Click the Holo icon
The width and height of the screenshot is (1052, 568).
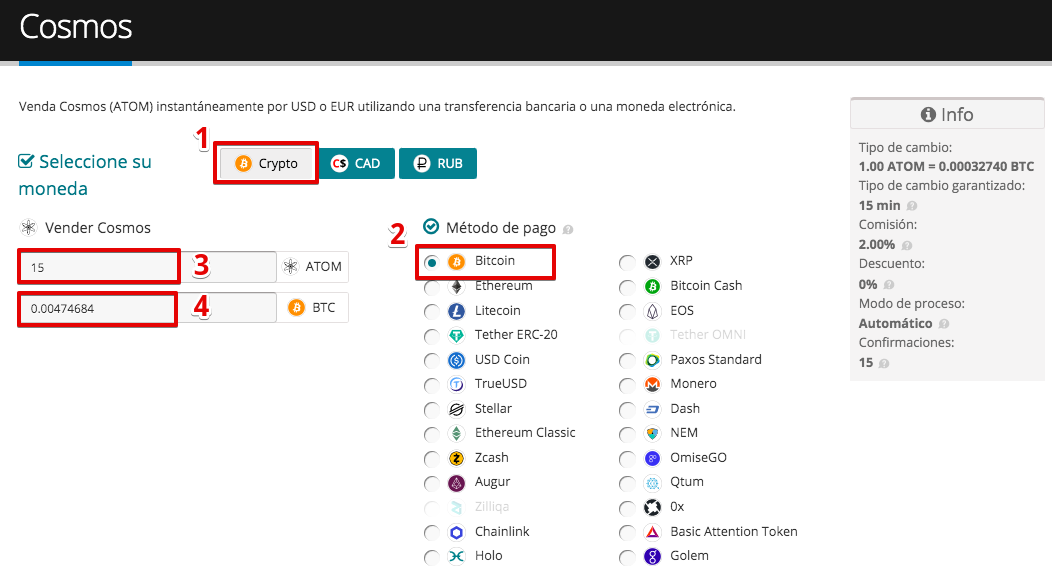[x=456, y=557]
